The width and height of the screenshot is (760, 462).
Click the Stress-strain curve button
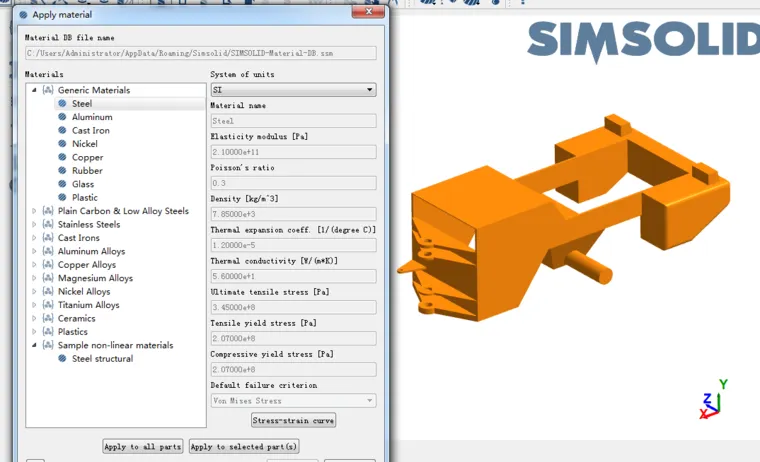293,420
